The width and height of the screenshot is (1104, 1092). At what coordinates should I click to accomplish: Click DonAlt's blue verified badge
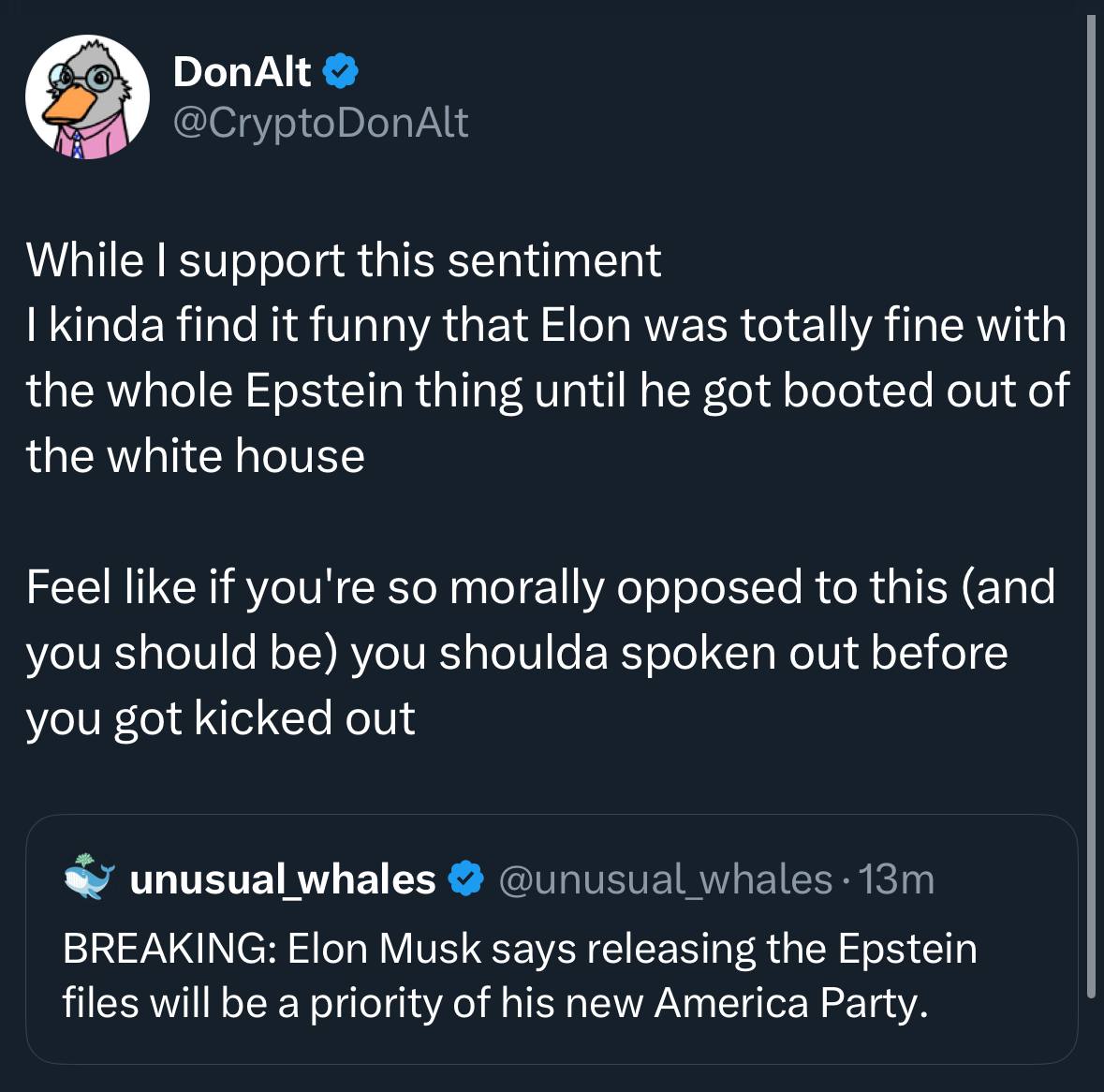(341, 71)
